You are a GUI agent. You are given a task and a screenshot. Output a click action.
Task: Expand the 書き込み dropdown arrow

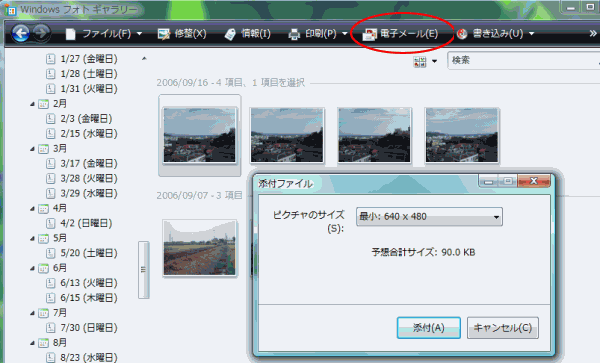[532, 34]
